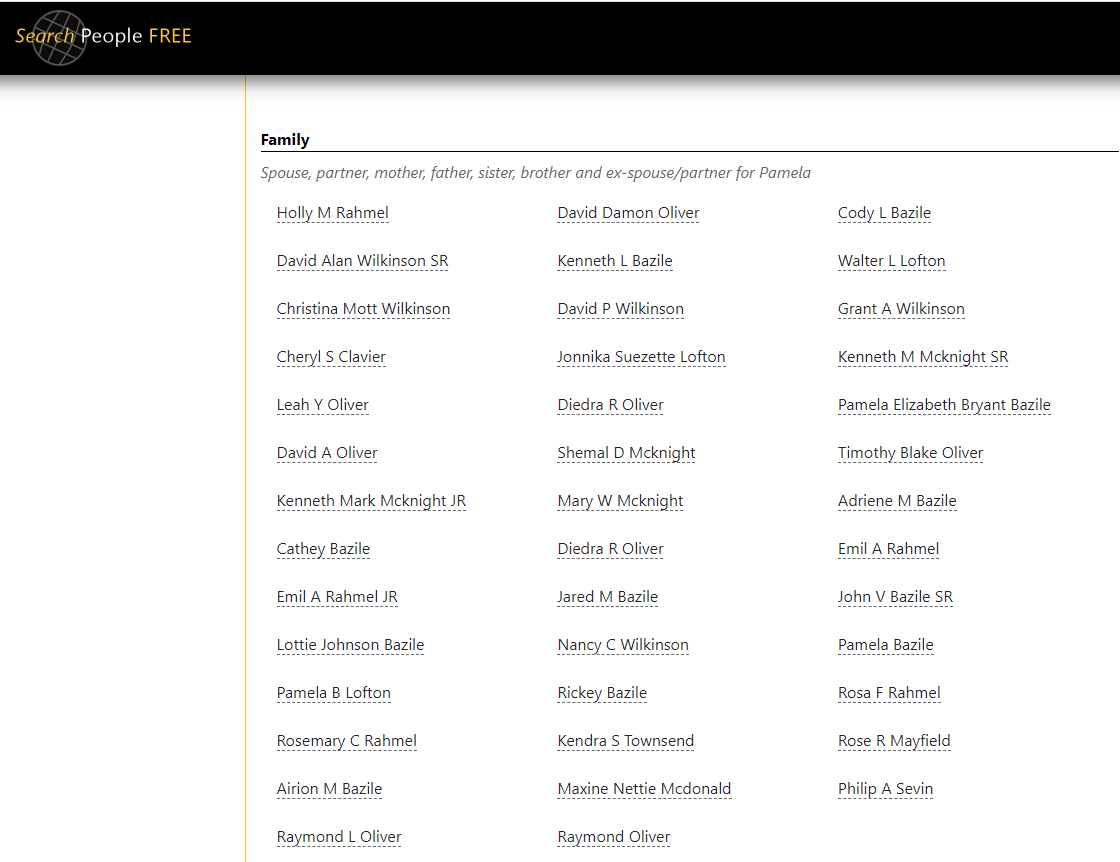Open Pamela Elizabeth Bryant Bazile link
The width and height of the screenshot is (1120, 862).
(944, 405)
